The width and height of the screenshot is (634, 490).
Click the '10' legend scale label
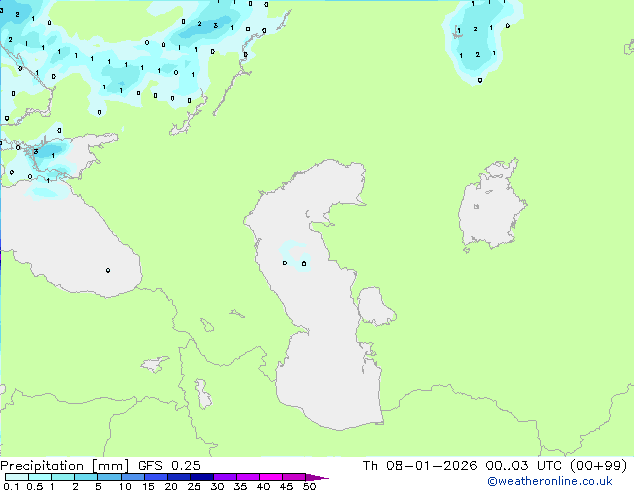coord(125,486)
